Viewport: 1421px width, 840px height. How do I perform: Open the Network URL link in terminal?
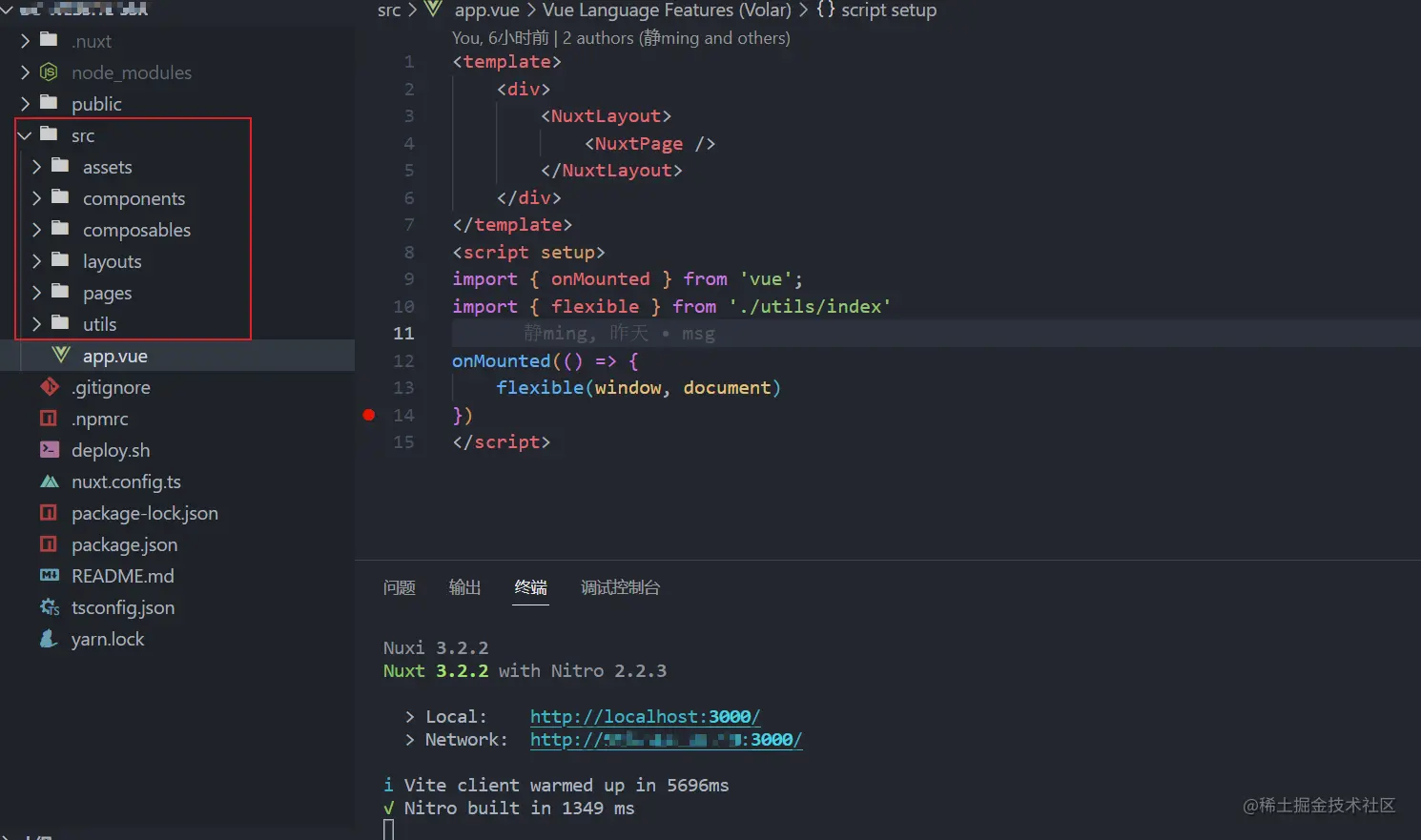666,739
